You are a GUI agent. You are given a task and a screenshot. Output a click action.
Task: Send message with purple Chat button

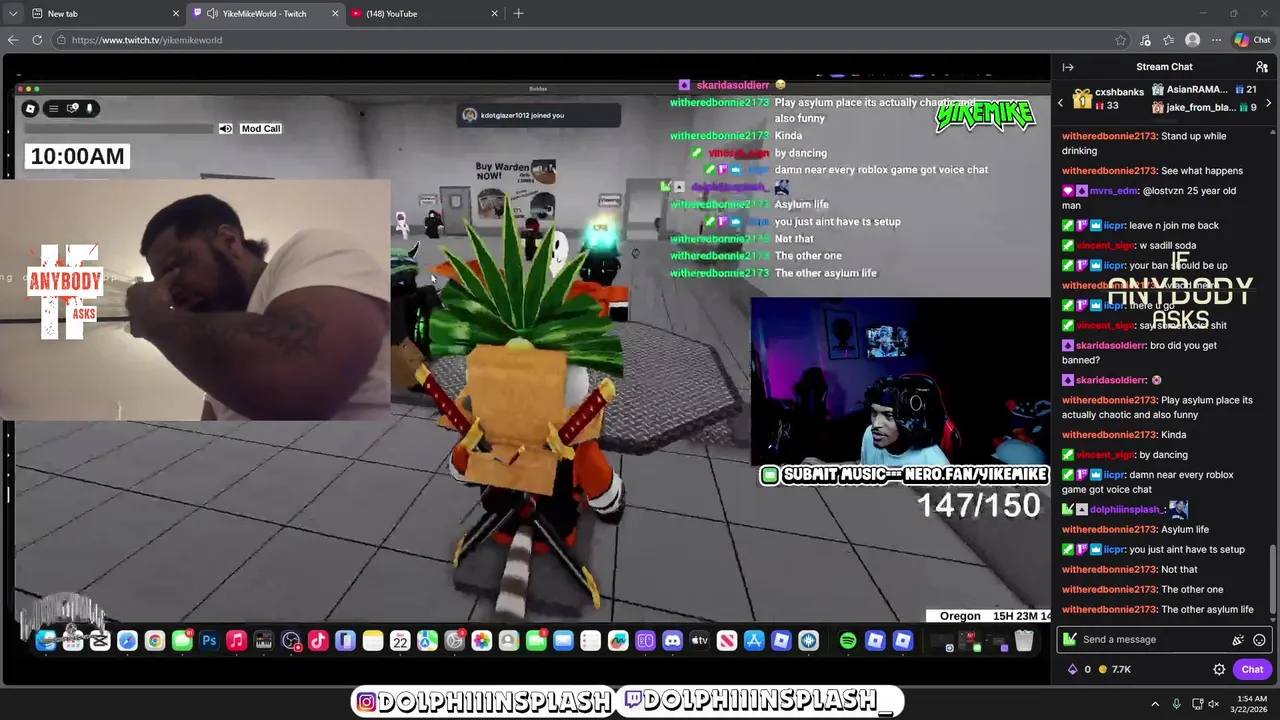point(1252,670)
